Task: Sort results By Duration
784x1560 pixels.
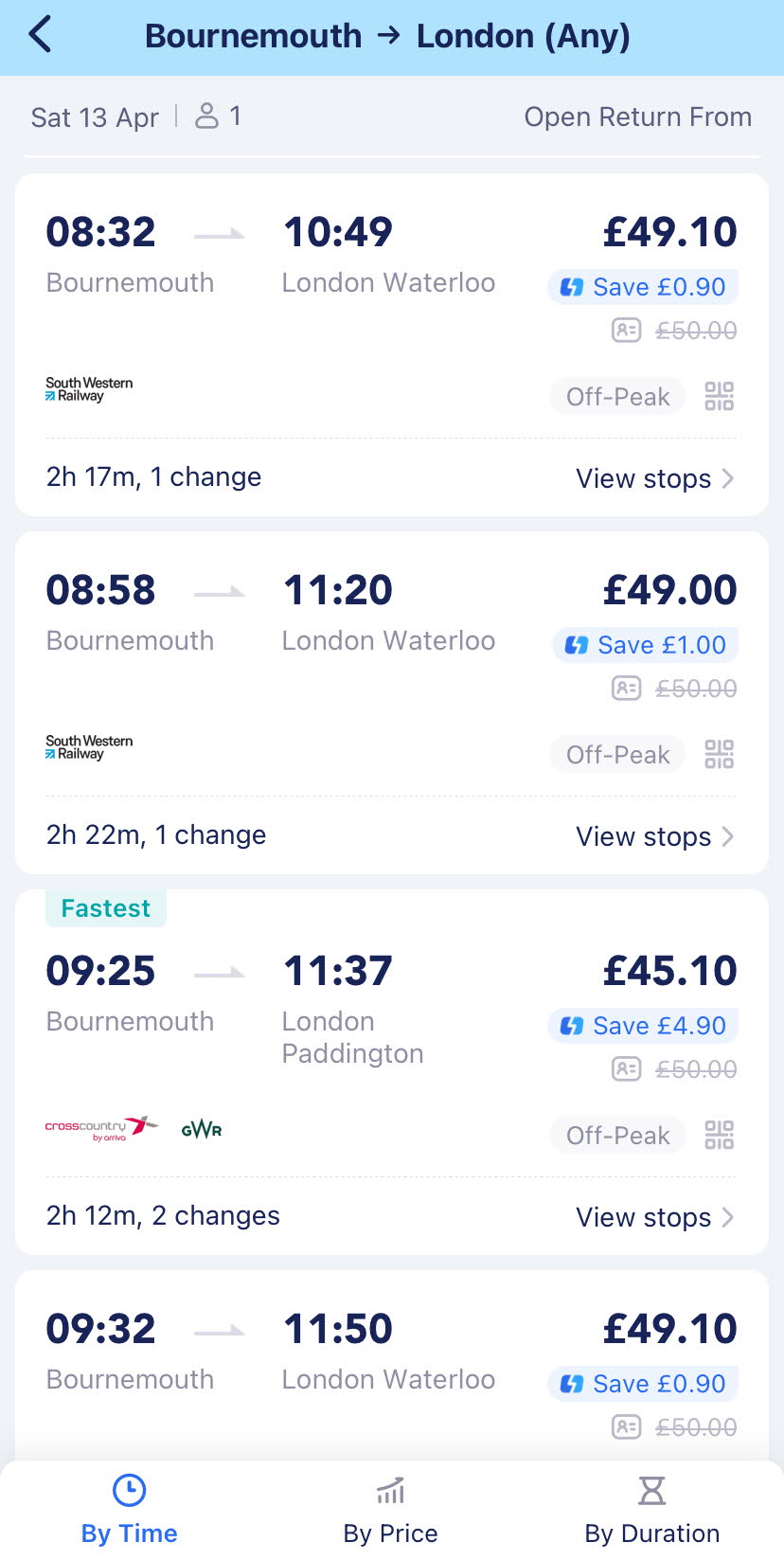Action: [x=651, y=1510]
